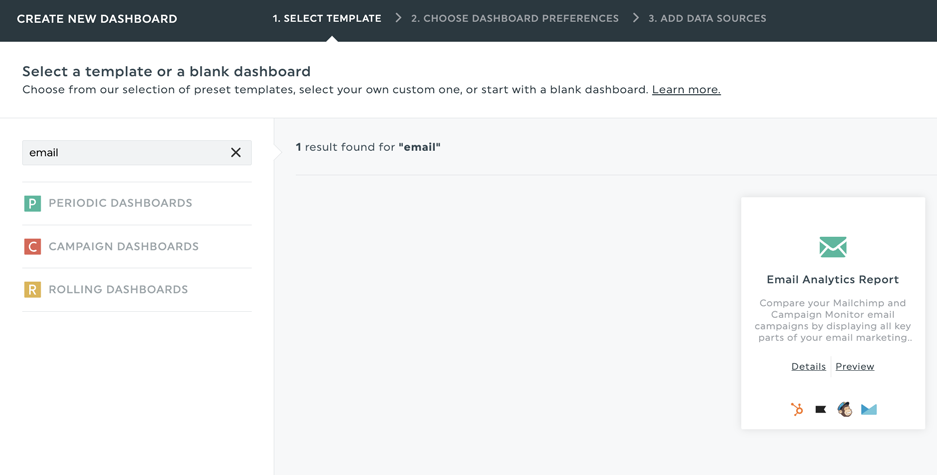Clear the email search with X icon
The image size is (937, 475).
(x=236, y=152)
